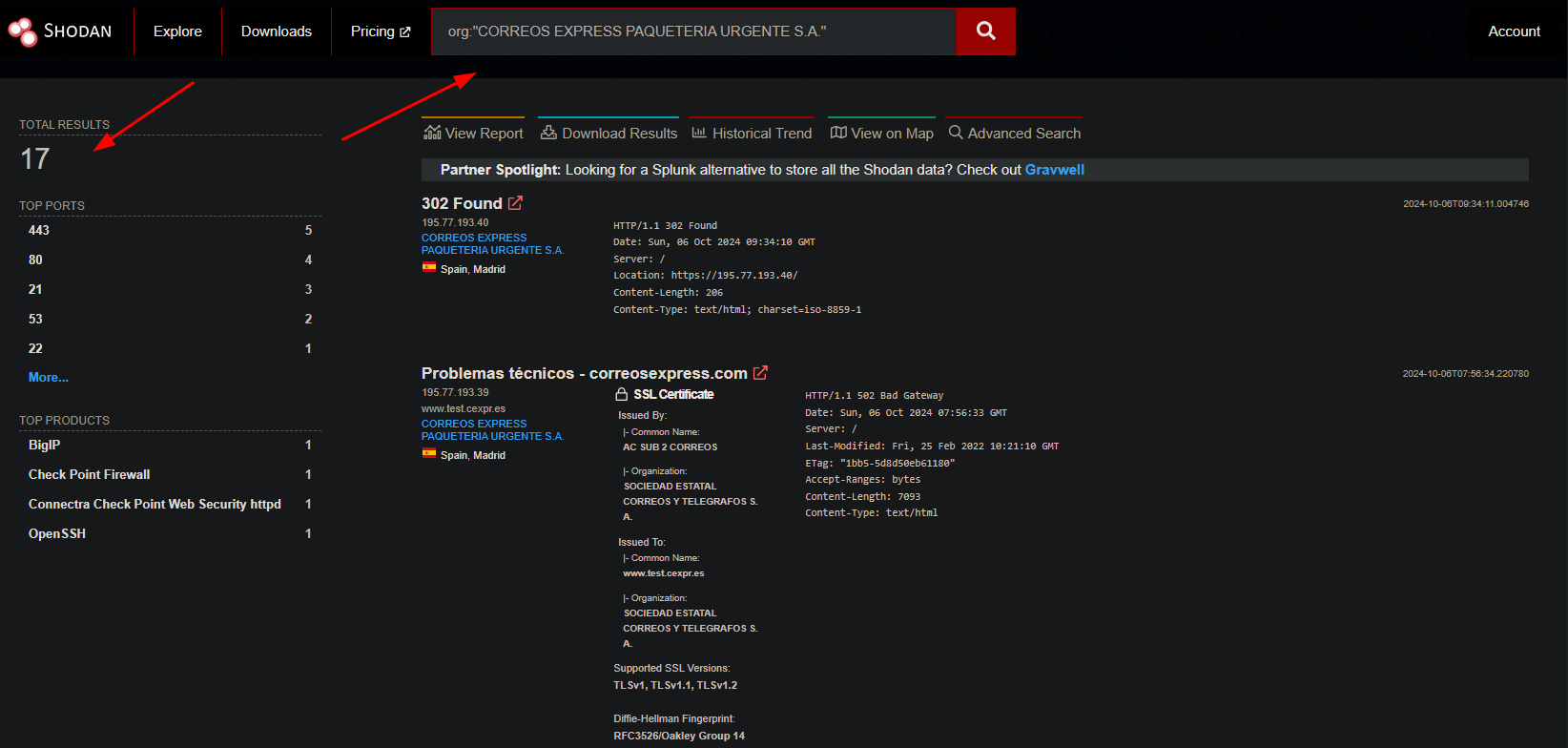Click the View on Map icon

pos(838,133)
